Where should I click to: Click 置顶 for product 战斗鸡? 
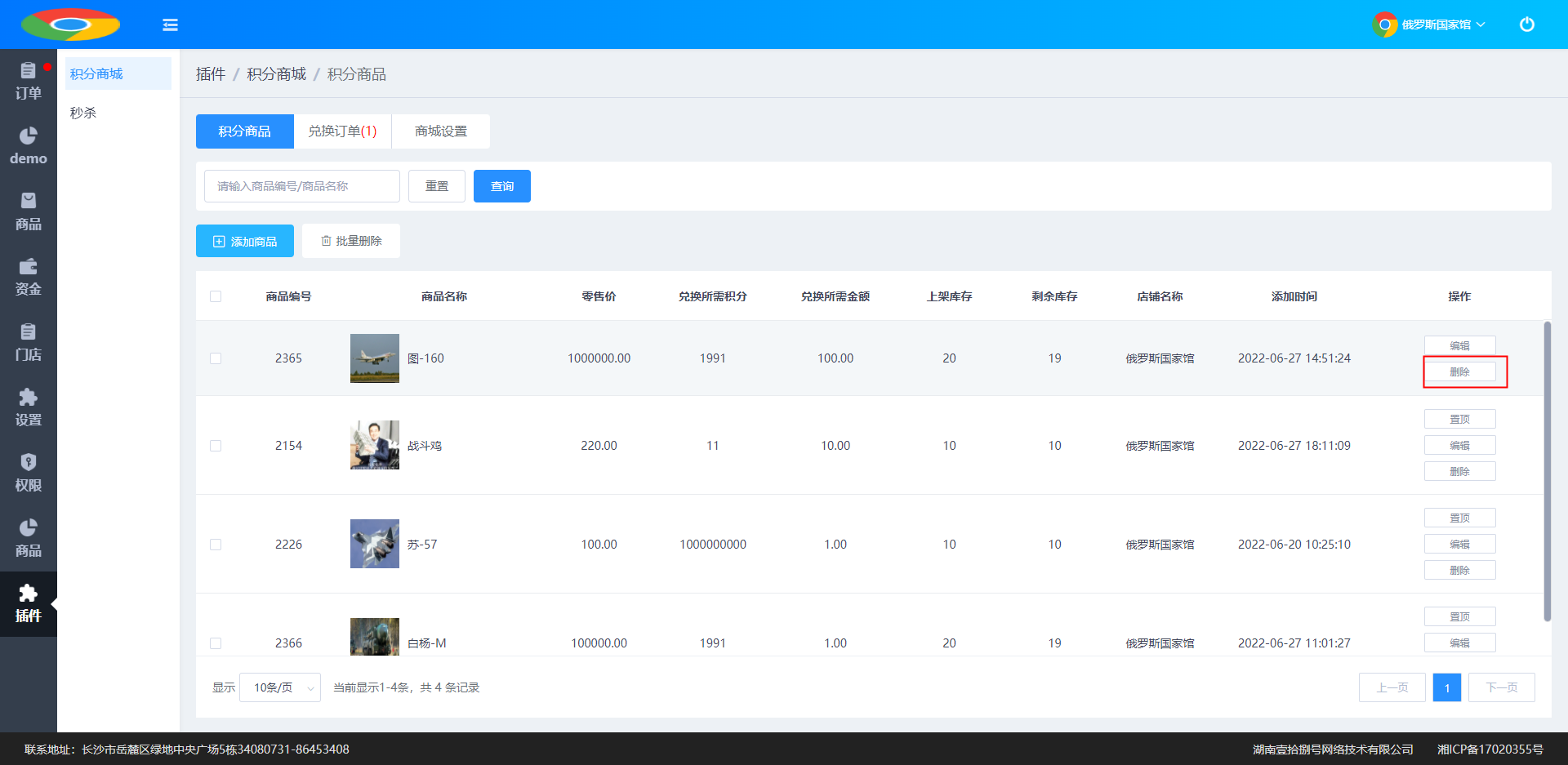tap(1460, 419)
